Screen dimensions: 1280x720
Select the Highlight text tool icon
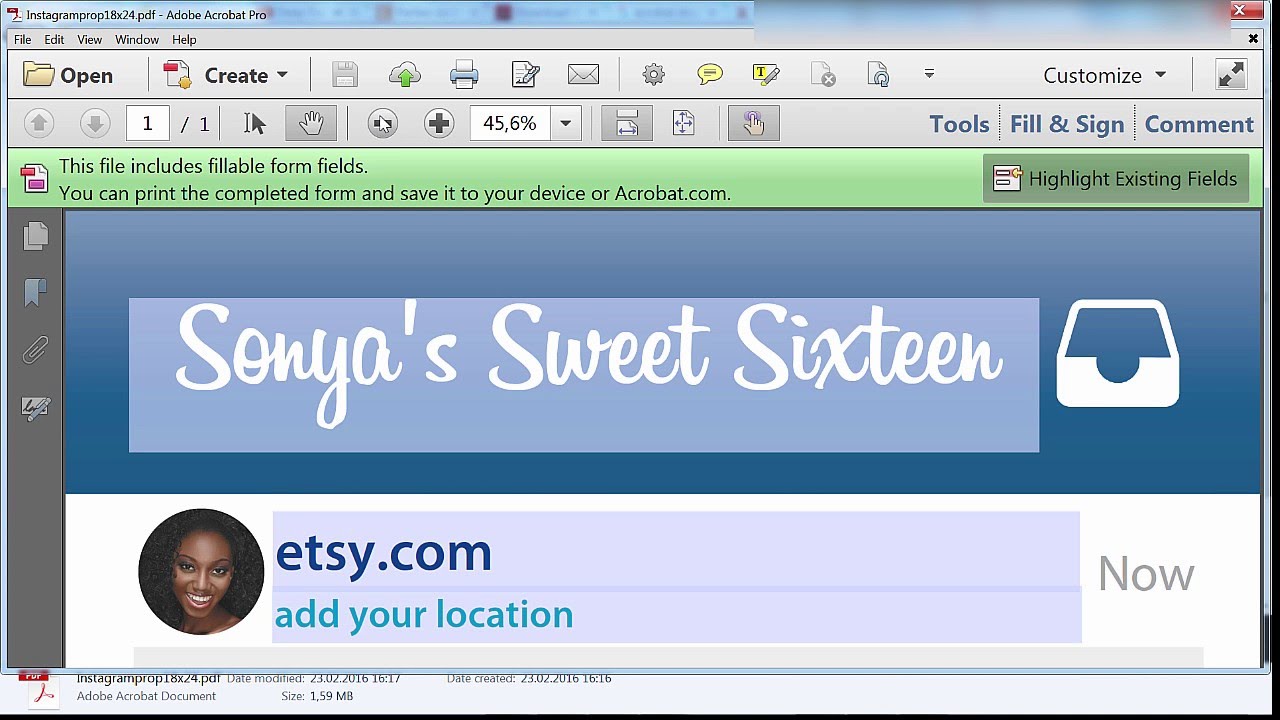pyautogui.click(x=766, y=75)
